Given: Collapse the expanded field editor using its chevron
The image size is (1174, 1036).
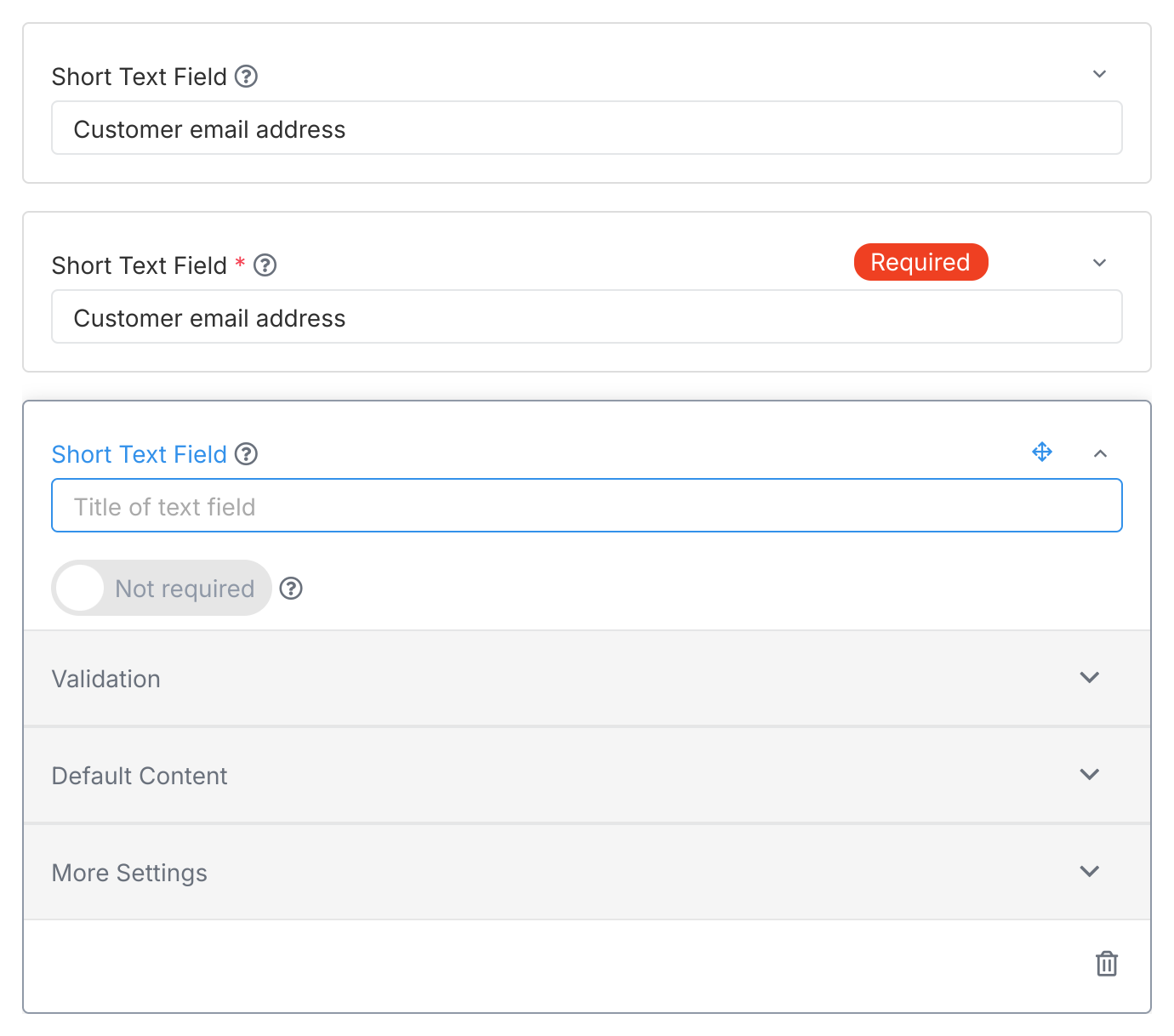Looking at the screenshot, I should (x=1101, y=453).
